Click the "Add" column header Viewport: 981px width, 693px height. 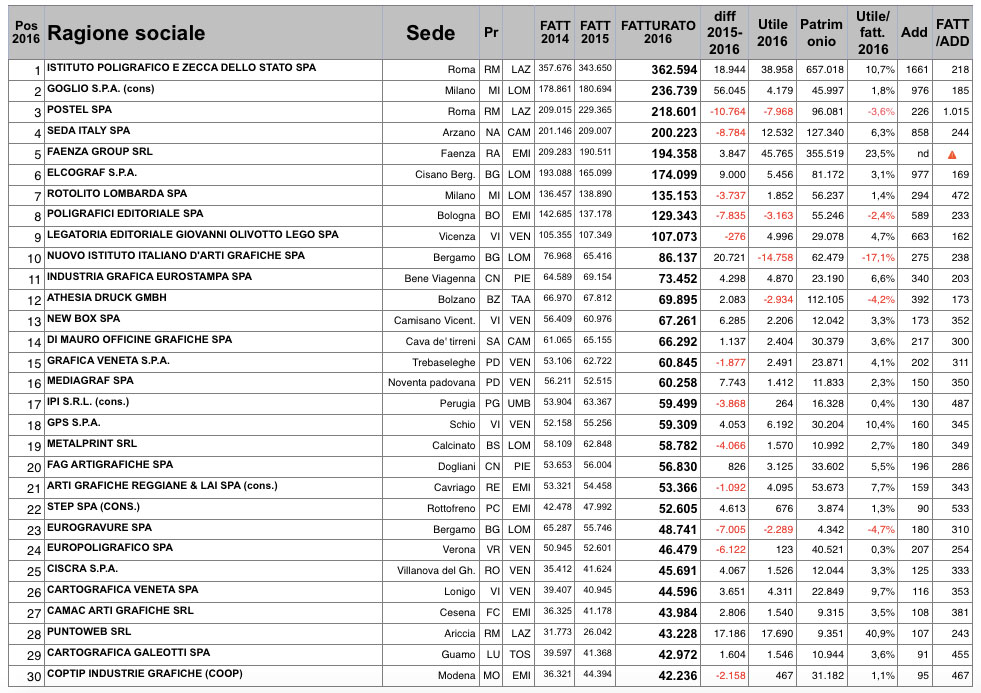[913, 33]
